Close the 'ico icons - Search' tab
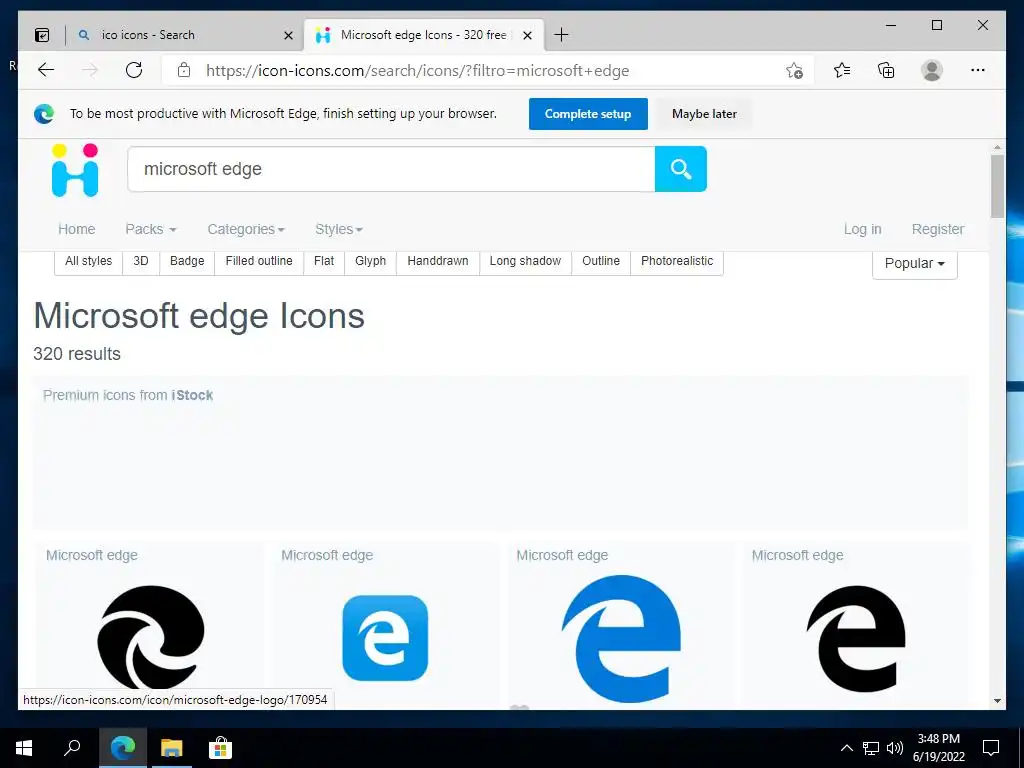This screenshot has height=768, width=1024. tap(288, 35)
